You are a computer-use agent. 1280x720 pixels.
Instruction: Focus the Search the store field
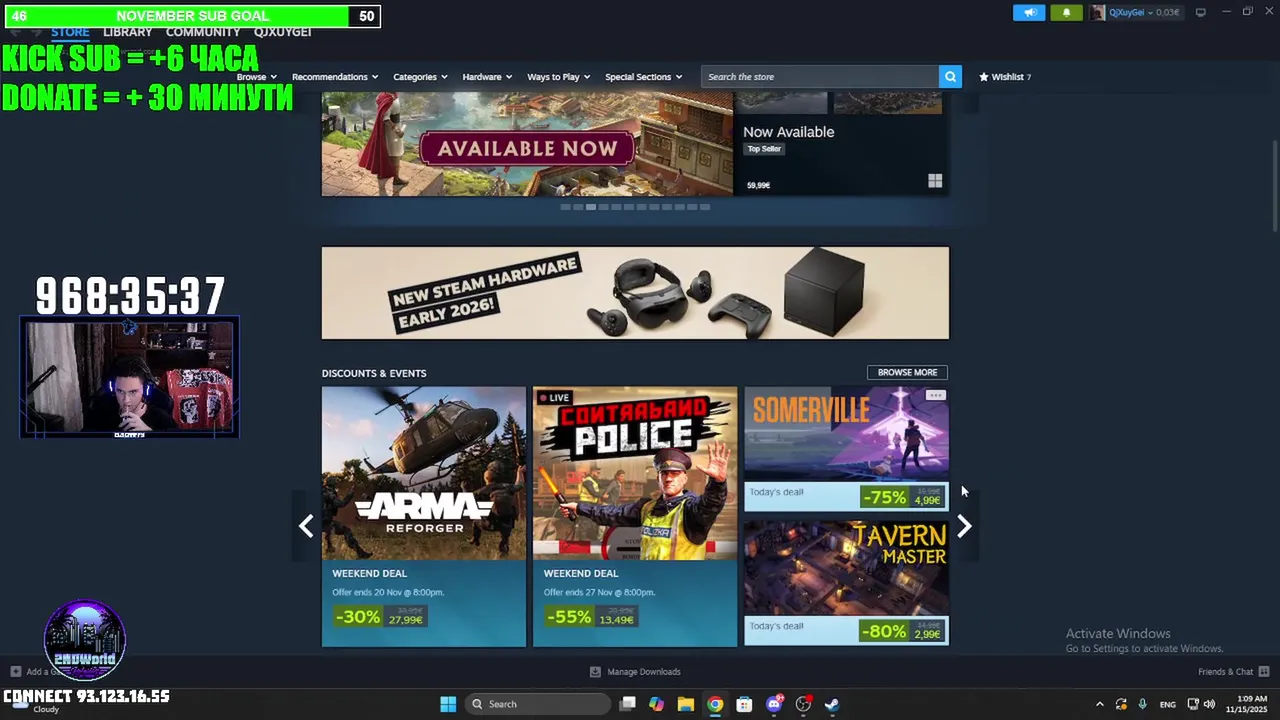tap(820, 76)
